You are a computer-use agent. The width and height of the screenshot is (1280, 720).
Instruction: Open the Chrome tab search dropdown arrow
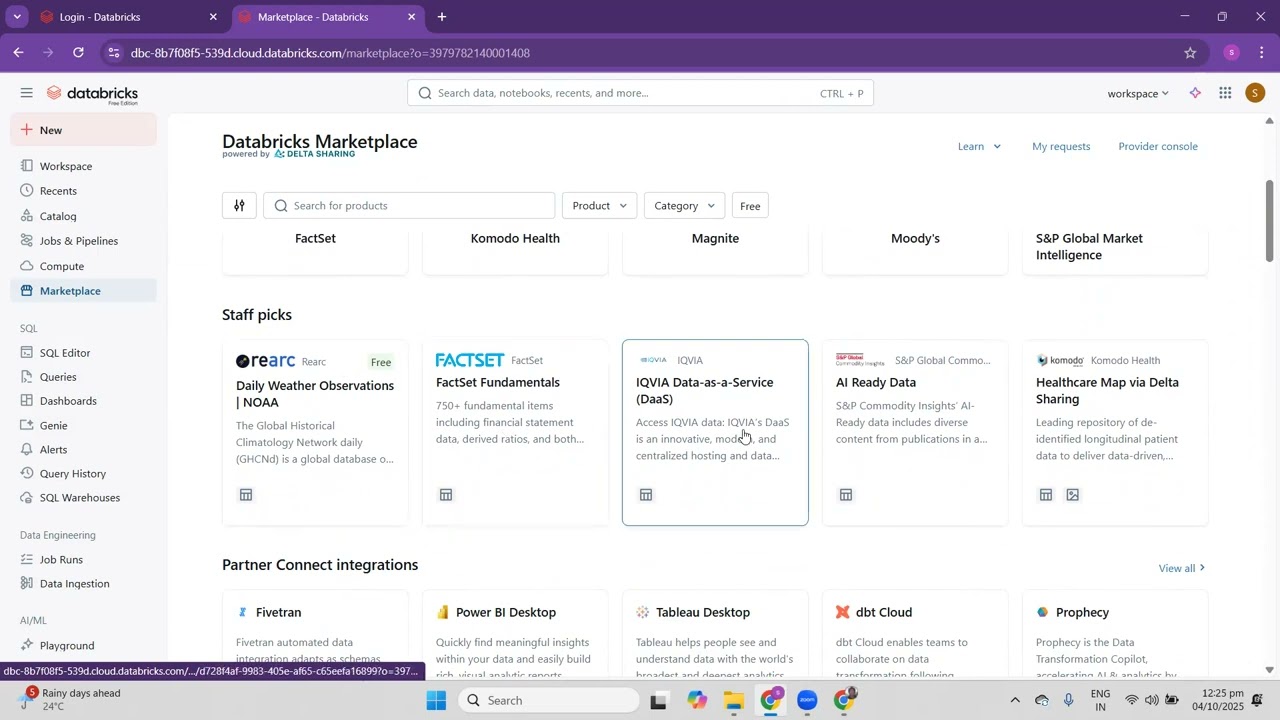coord(17,17)
